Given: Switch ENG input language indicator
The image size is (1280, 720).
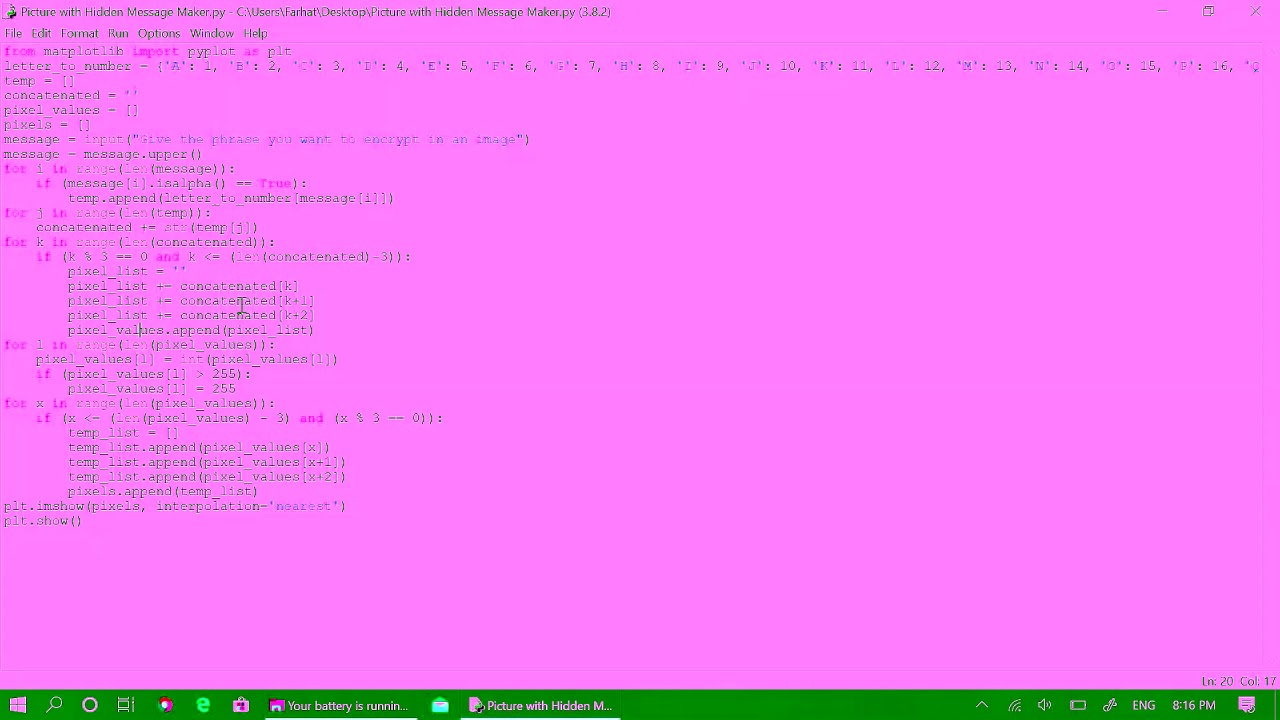Looking at the screenshot, I should point(1144,705).
